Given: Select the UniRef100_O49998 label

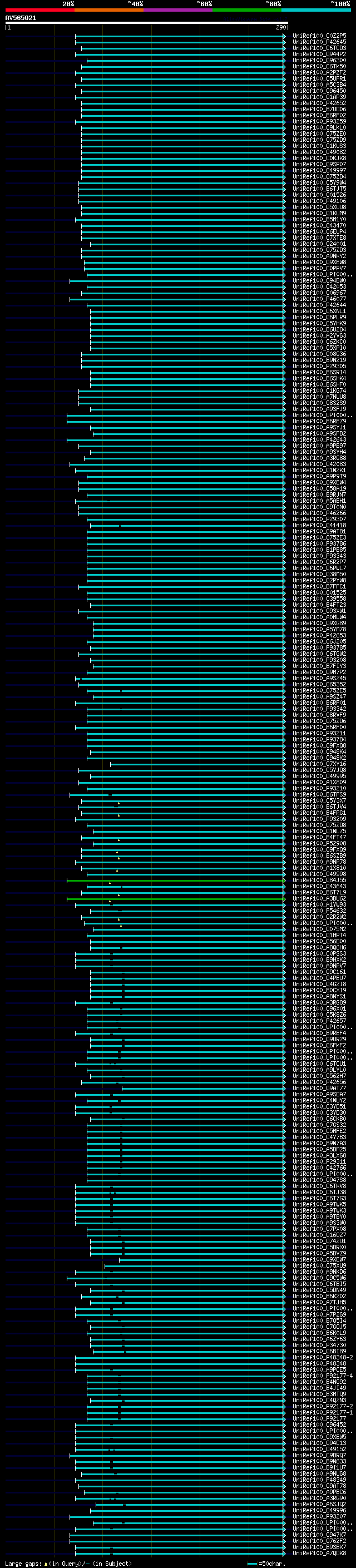Looking at the screenshot, I should pos(319,874).
